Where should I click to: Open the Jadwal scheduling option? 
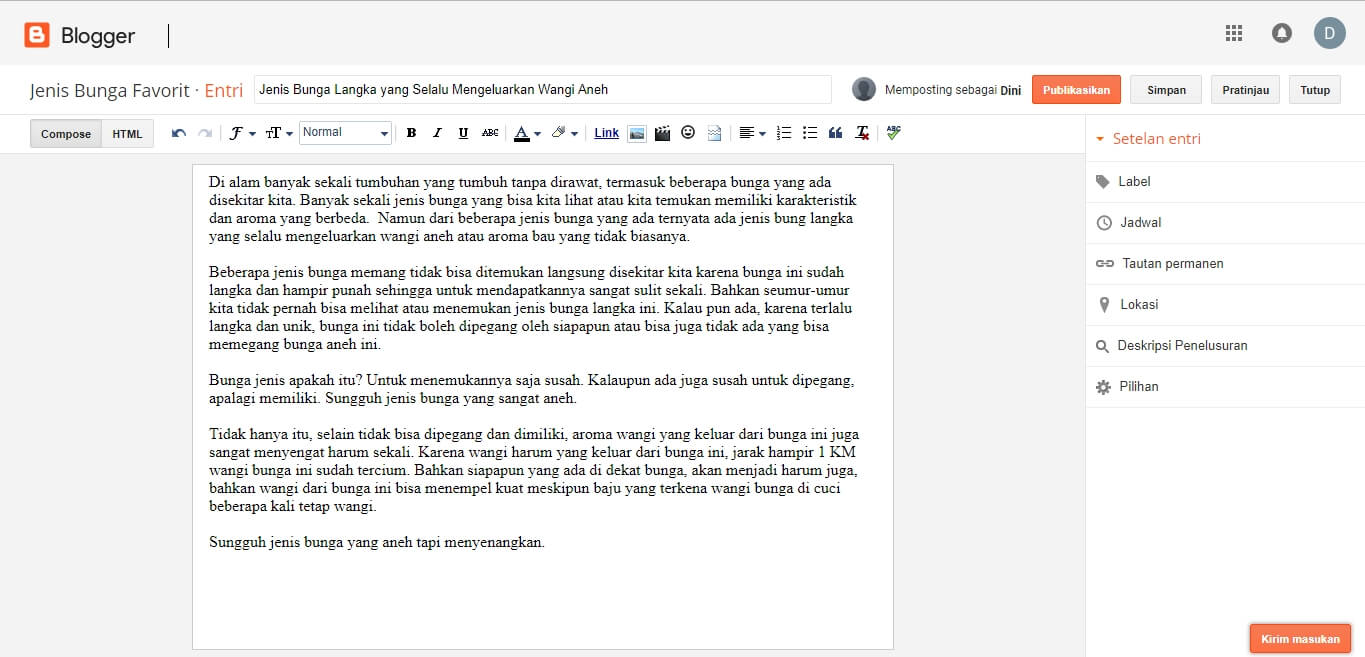pos(1140,222)
